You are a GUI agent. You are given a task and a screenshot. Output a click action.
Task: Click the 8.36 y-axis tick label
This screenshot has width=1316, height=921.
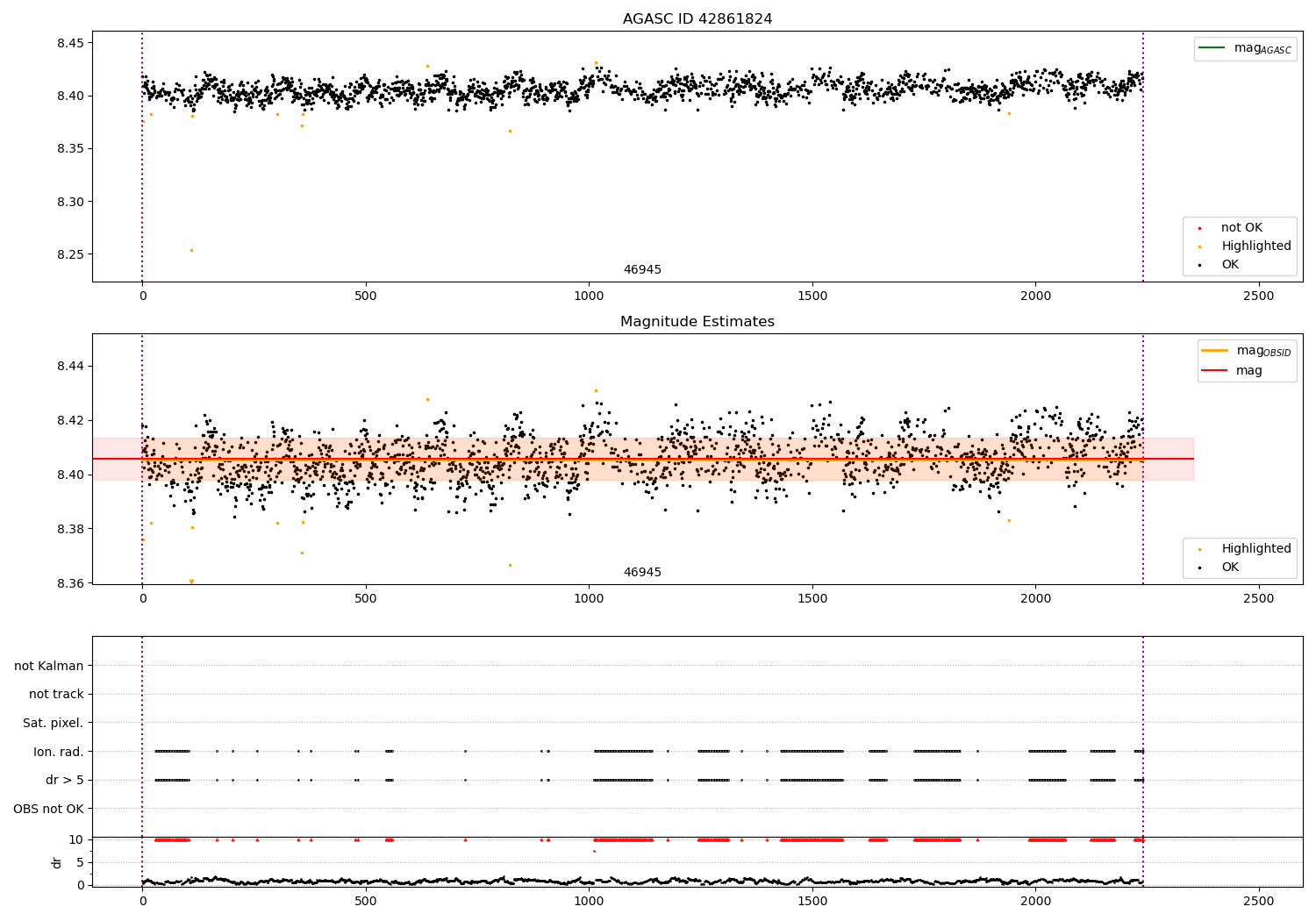click(69, 583)
